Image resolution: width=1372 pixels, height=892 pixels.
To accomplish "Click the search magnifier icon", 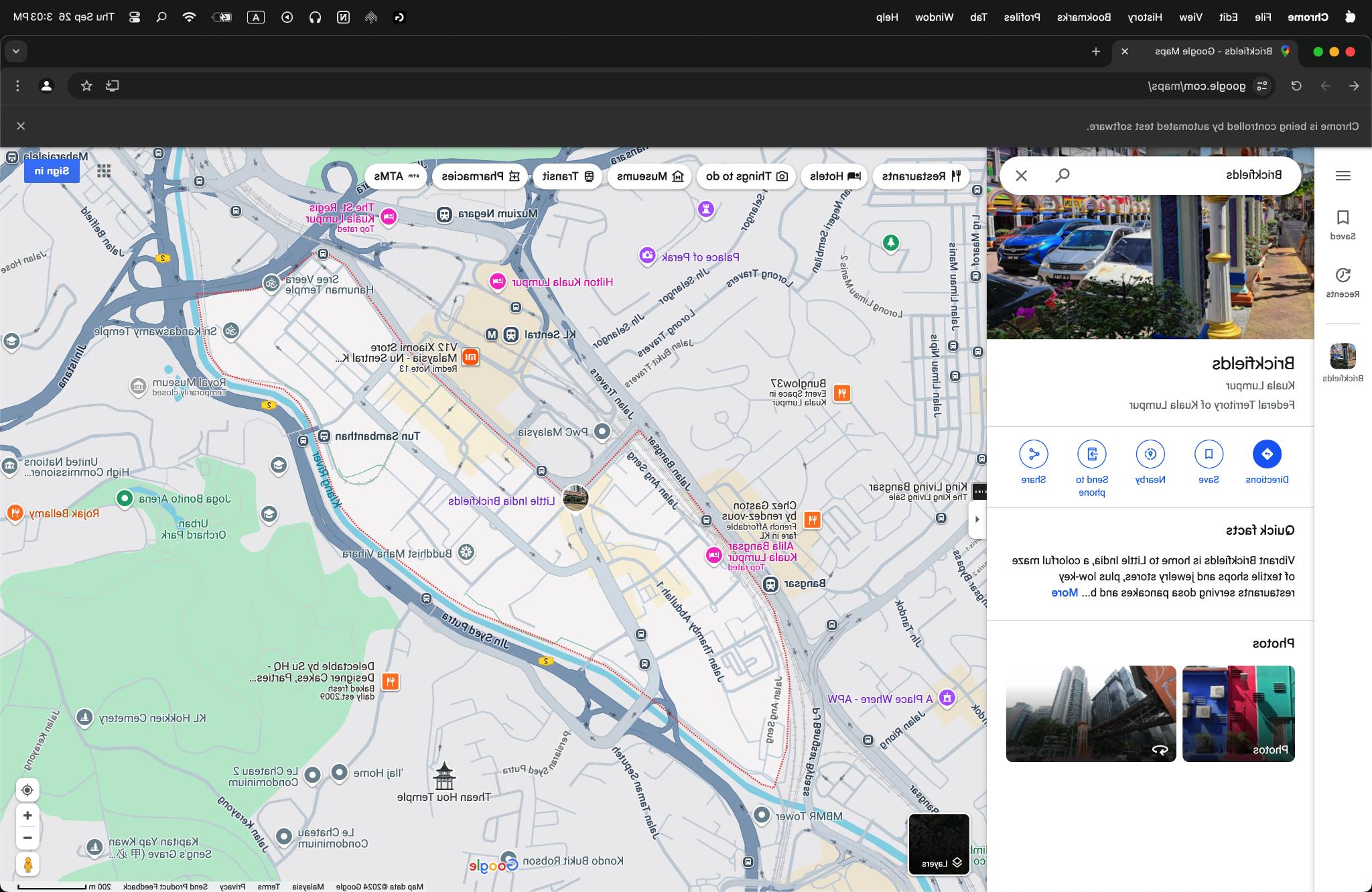I will coord(1062,176).
